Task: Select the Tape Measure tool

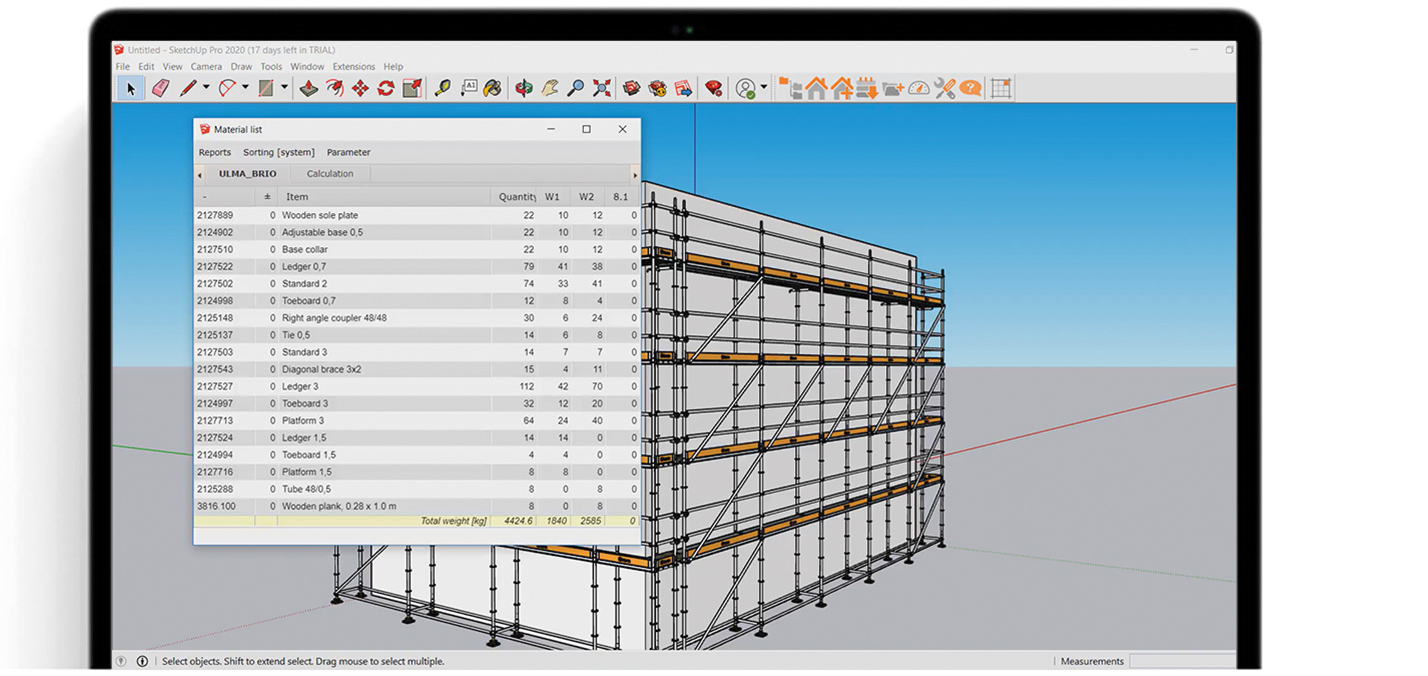Action: (x=442, y=89)
